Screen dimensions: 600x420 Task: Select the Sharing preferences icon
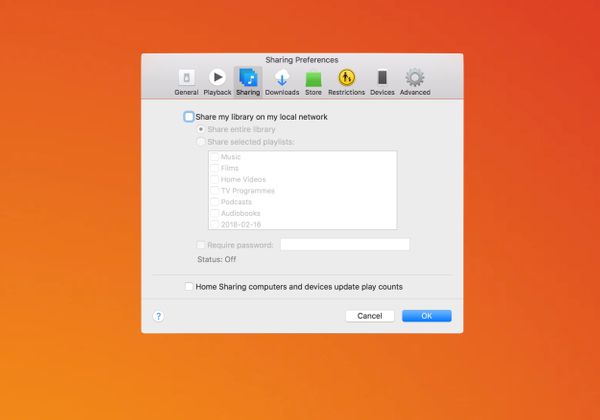point(247,80)
